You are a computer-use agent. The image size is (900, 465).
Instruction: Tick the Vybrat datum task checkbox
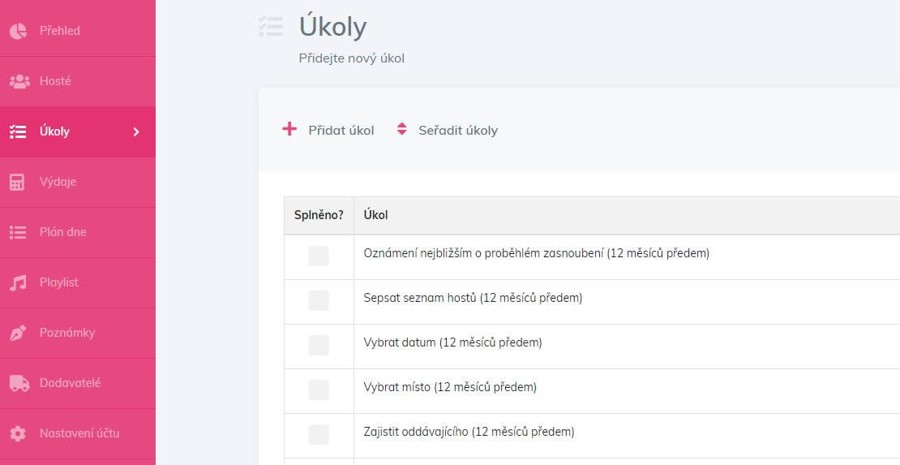tap(319, 346)
